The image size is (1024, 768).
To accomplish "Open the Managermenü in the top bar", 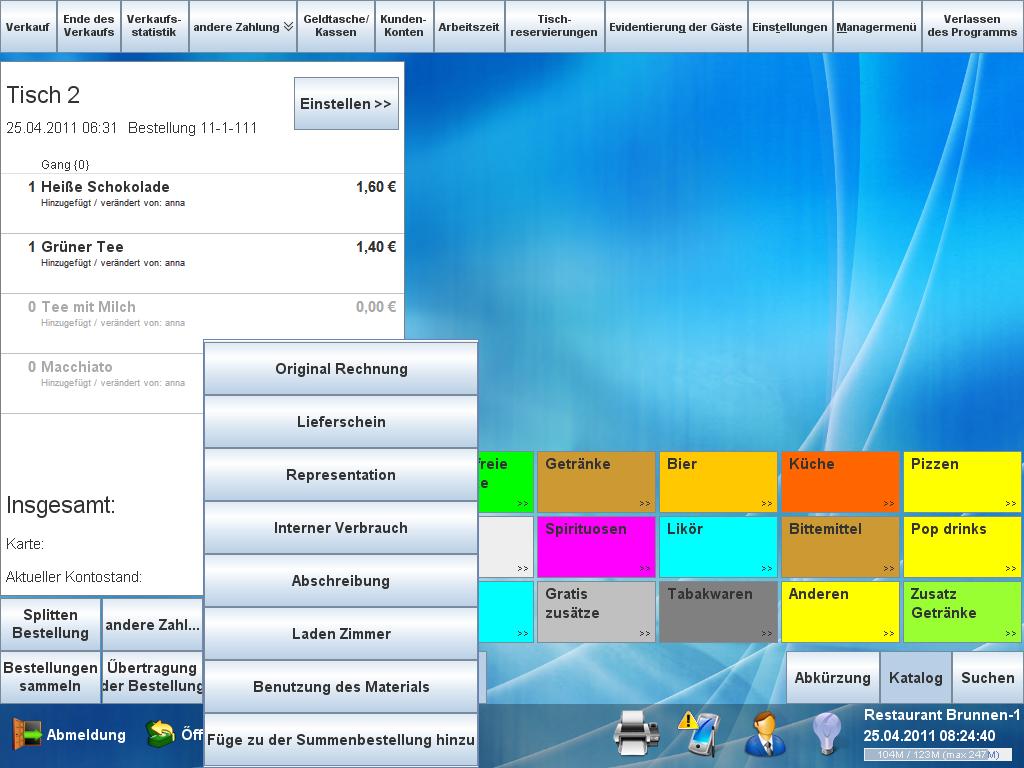I will [876, 27].
